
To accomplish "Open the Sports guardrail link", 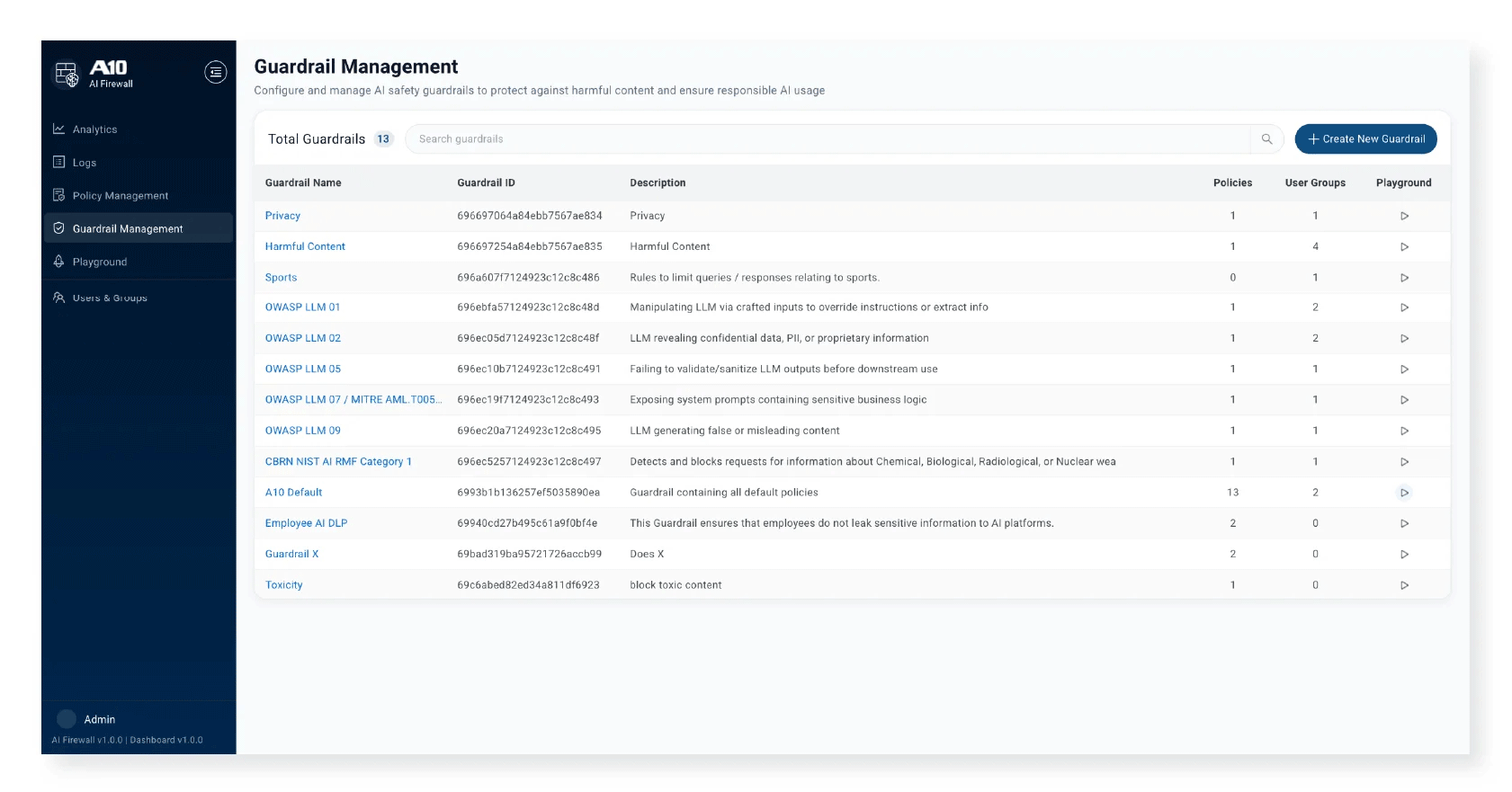I will 281,278.
